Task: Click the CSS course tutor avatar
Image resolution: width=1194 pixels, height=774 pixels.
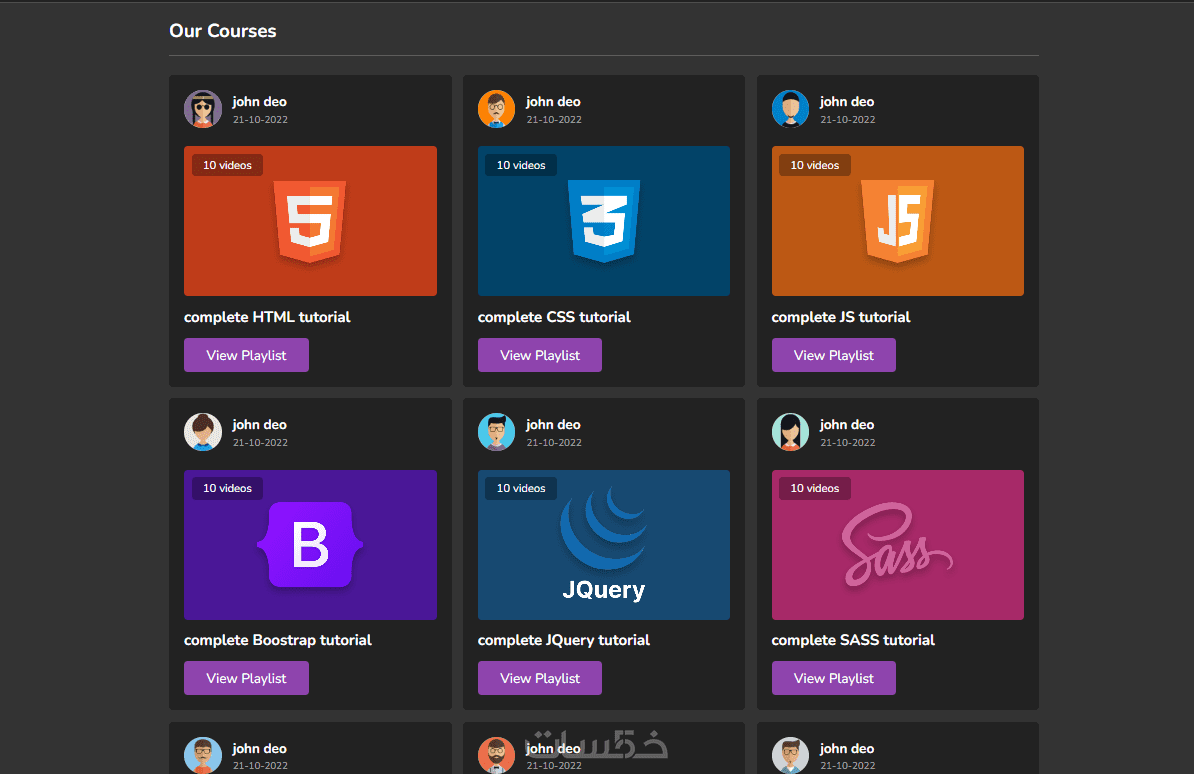Action: pyautogui.click(x=496, y=109)
